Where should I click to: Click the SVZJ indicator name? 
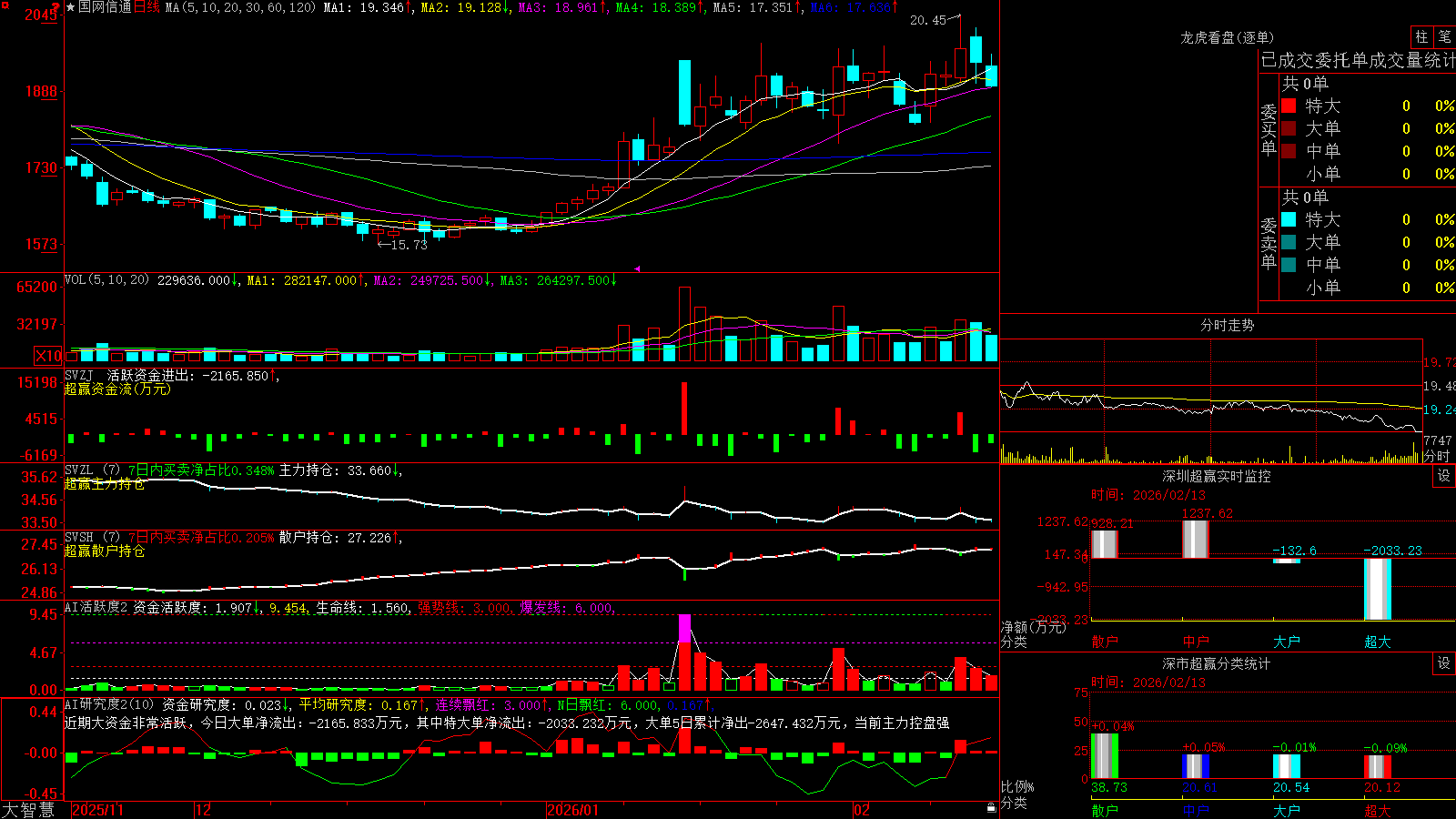pyautogui.click(x=79, y=375)
